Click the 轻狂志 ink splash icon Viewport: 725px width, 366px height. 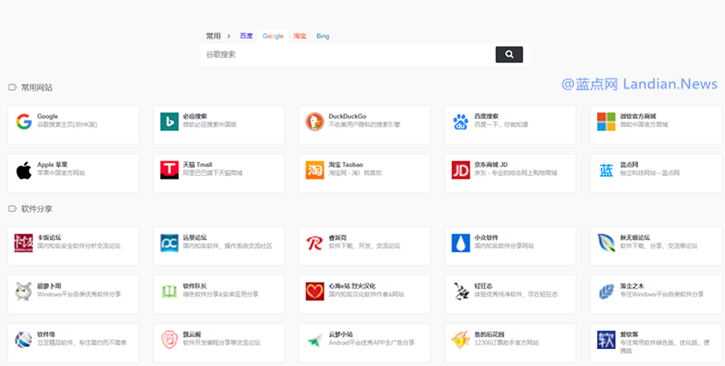click(461, 292)
